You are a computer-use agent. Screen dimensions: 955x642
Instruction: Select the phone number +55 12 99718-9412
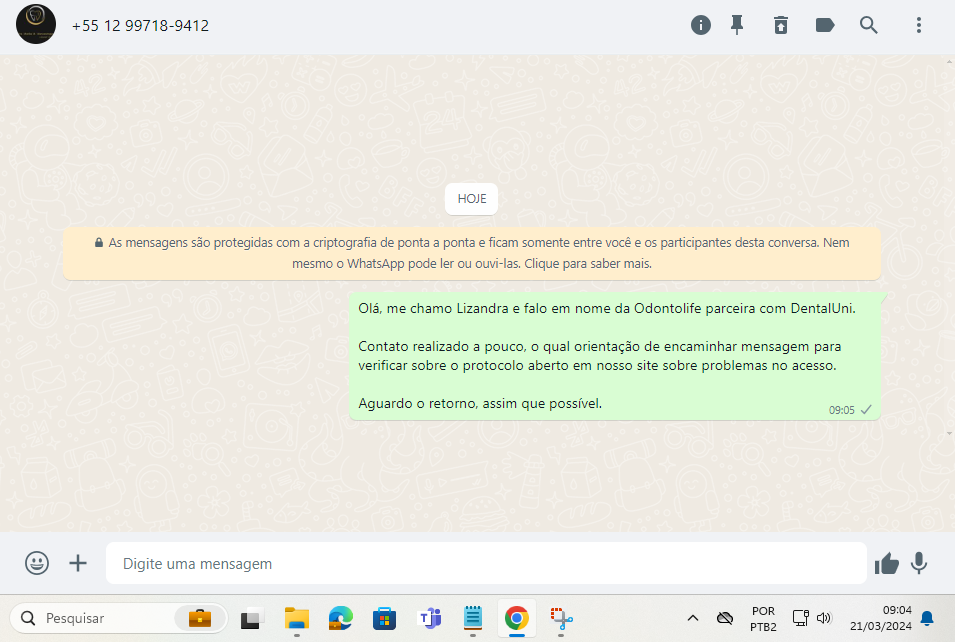click(141, 26)
